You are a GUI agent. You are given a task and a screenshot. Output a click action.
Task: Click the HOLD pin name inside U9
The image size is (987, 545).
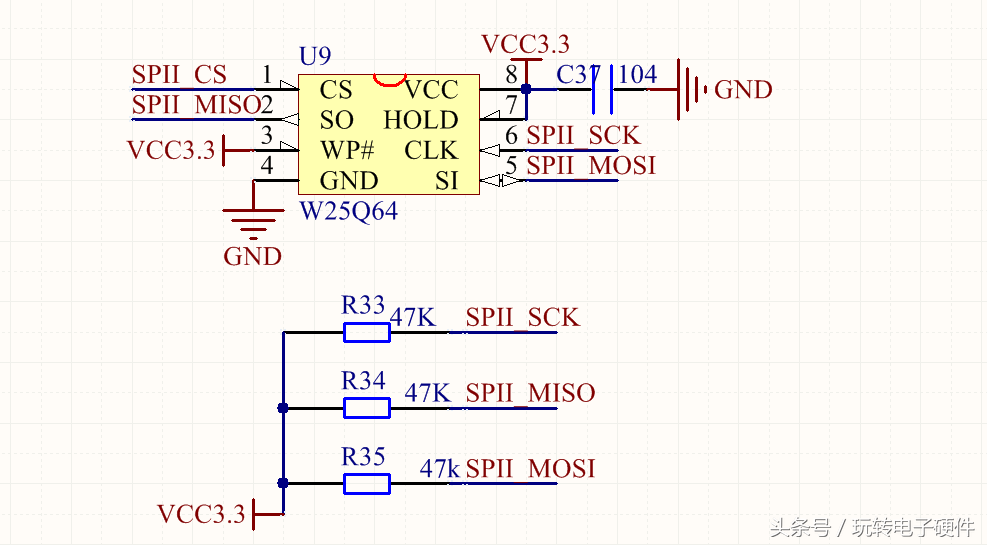pos(420,120)
